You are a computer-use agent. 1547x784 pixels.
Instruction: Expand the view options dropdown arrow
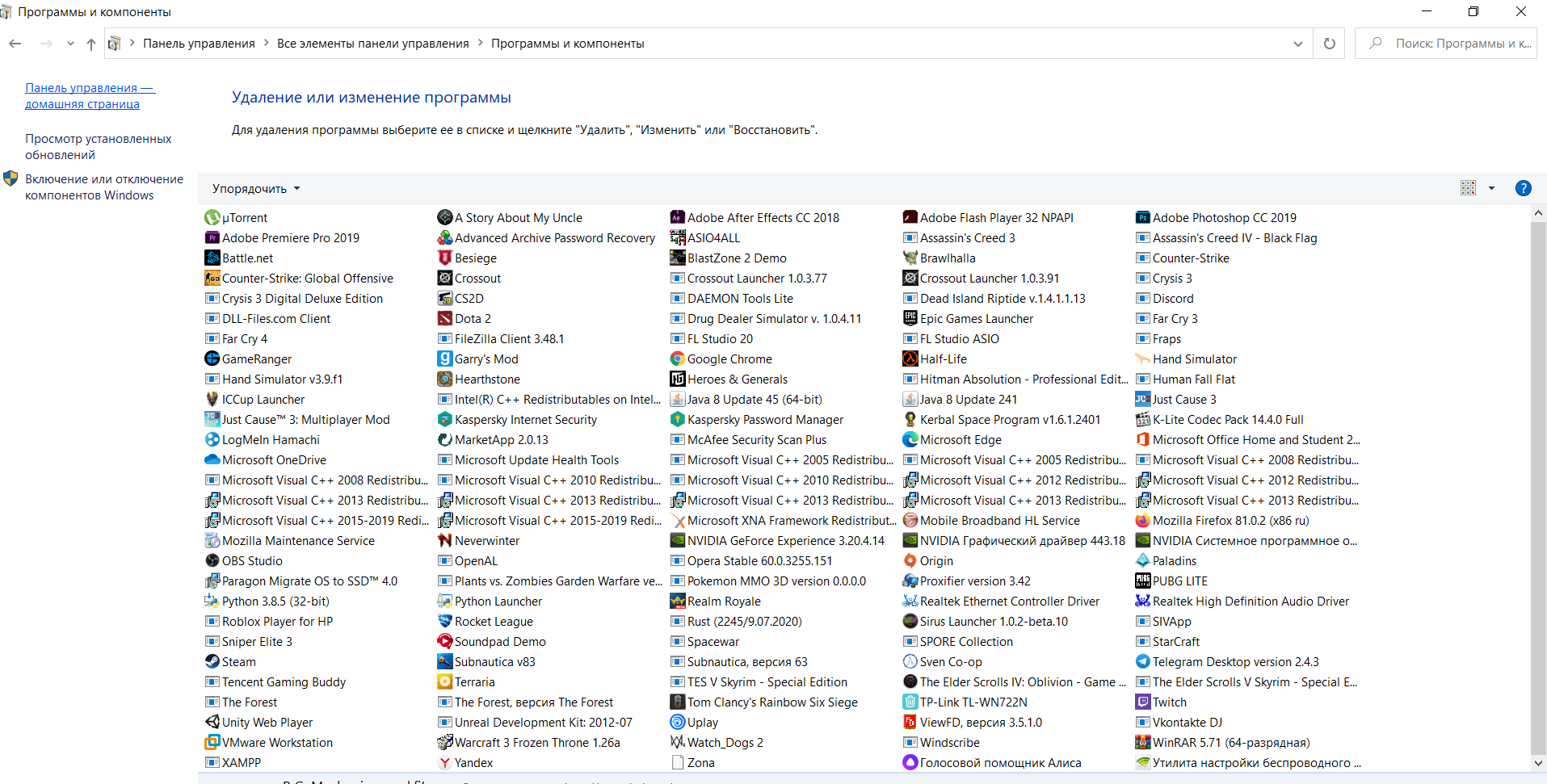[1491, 188]
